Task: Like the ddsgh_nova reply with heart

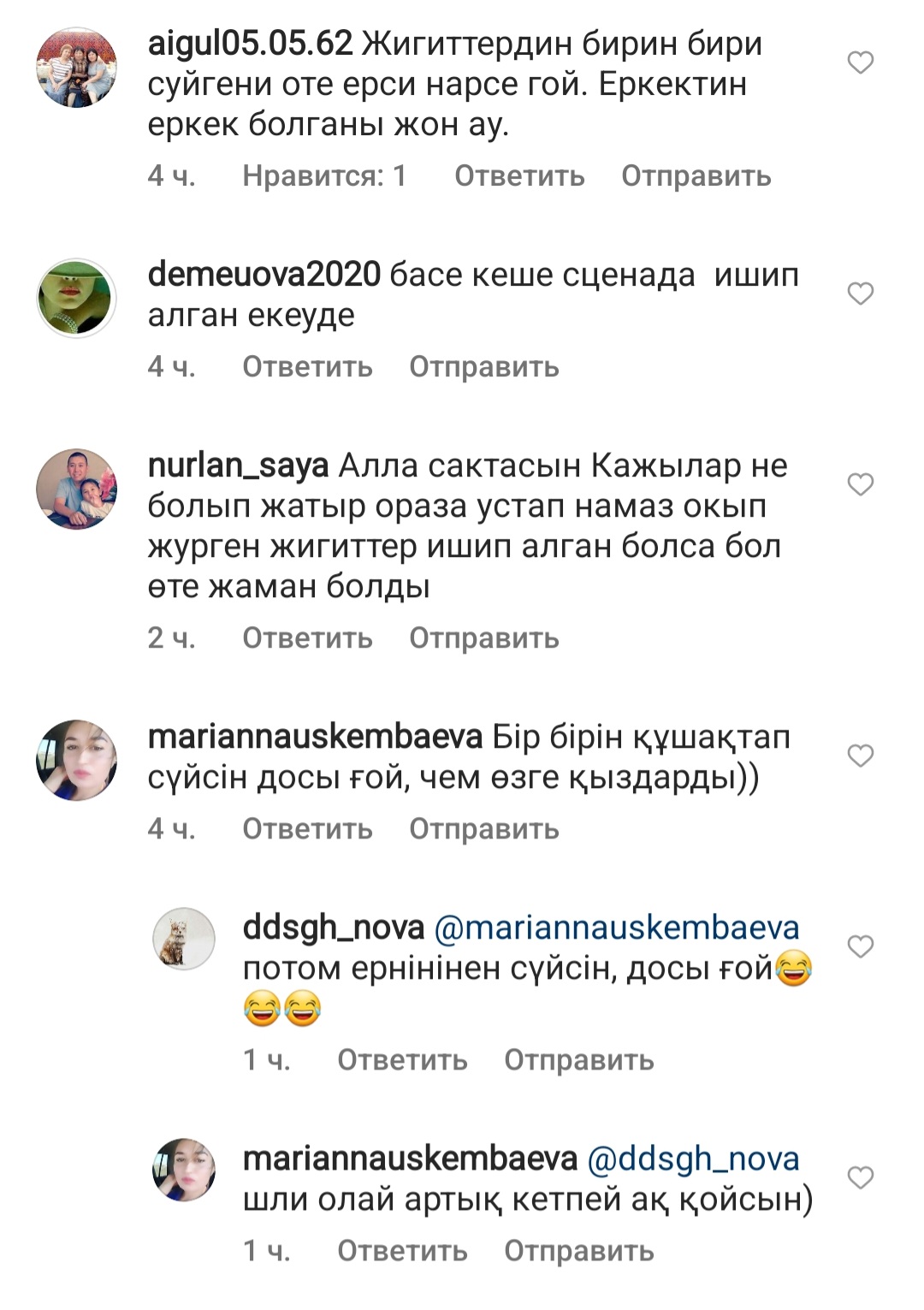Action: 860,947
